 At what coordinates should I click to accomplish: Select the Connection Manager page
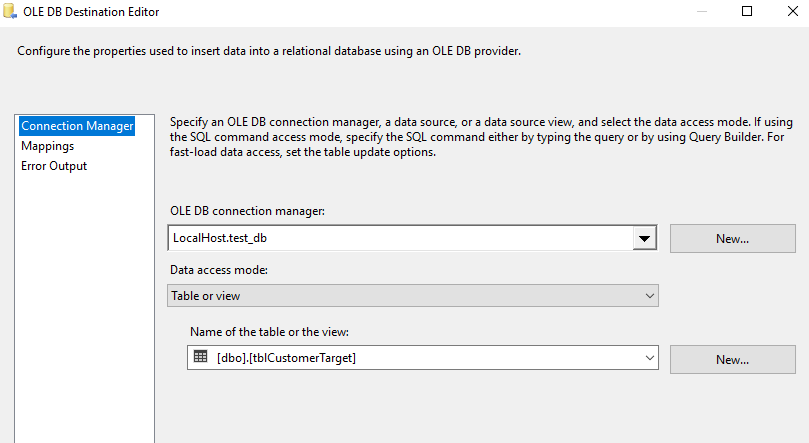point(77,126)
